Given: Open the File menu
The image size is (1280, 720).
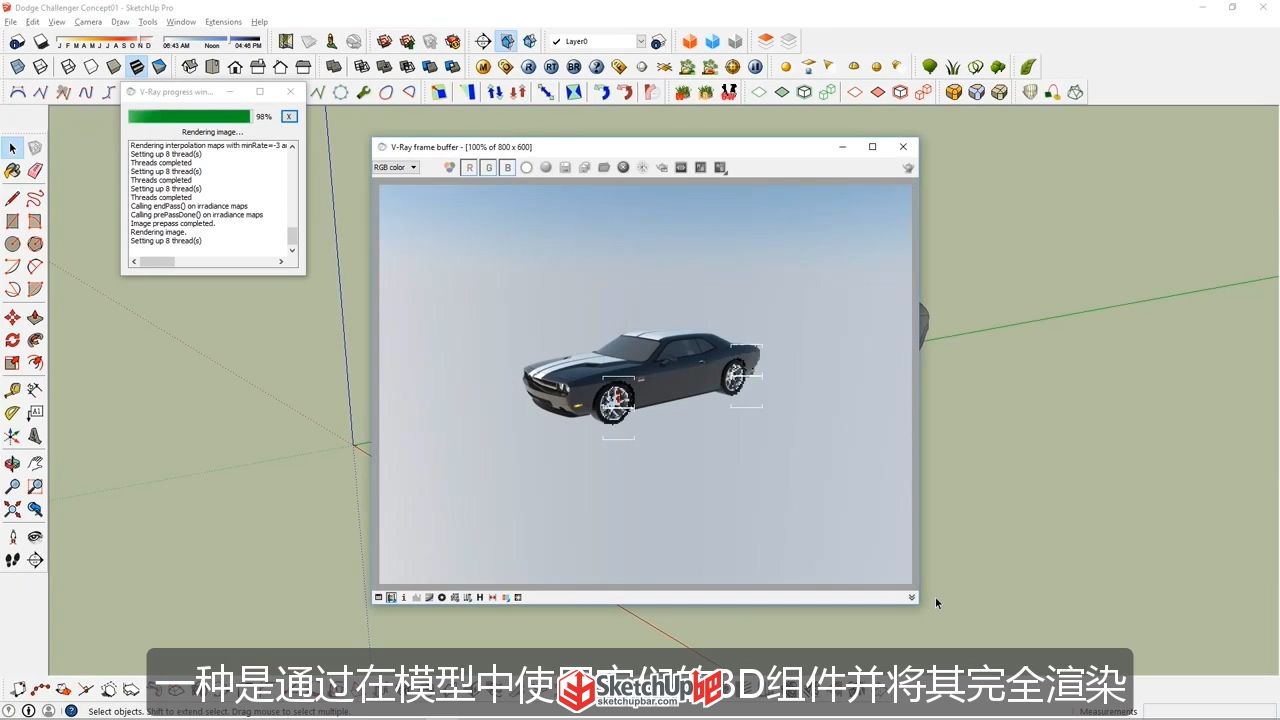Looking at the screenshot, I should click(x=10, y=22).
